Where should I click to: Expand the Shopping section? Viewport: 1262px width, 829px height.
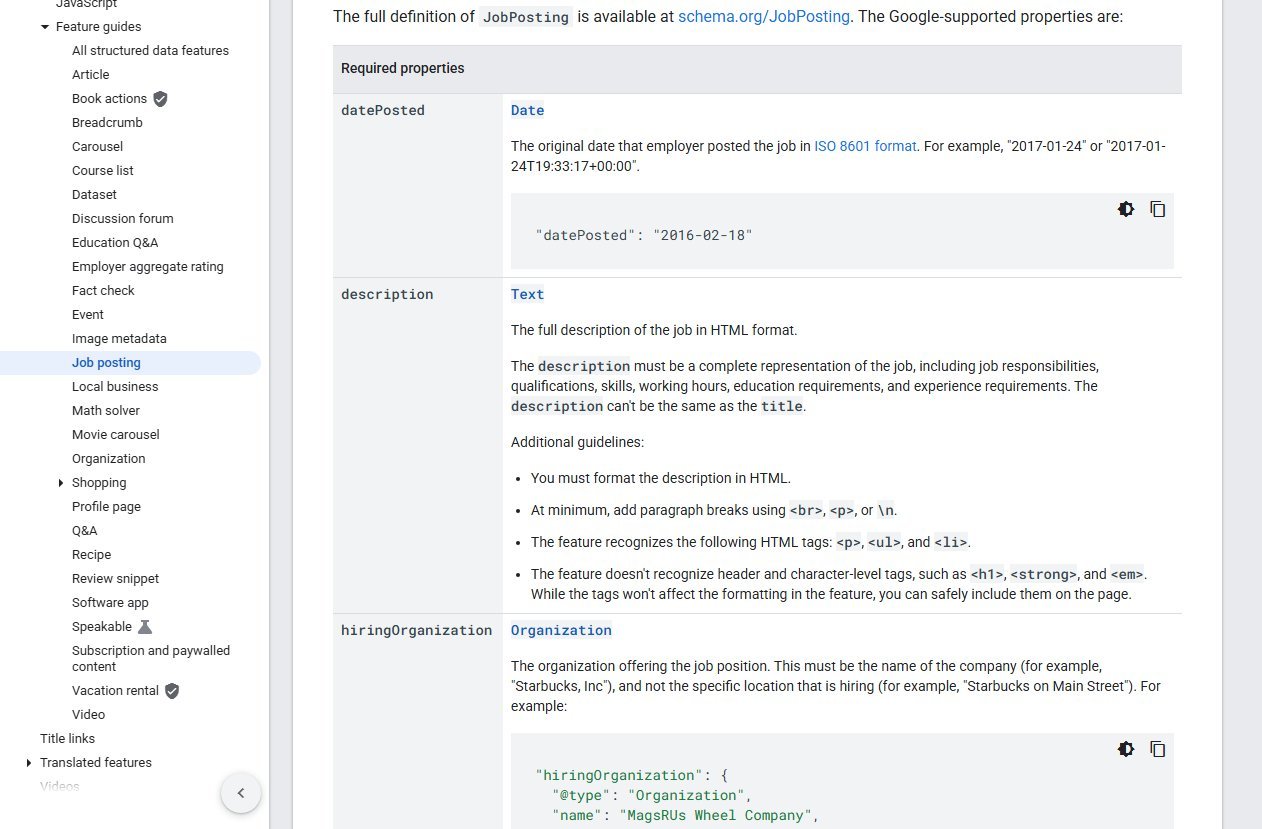[x=61, y=483]
